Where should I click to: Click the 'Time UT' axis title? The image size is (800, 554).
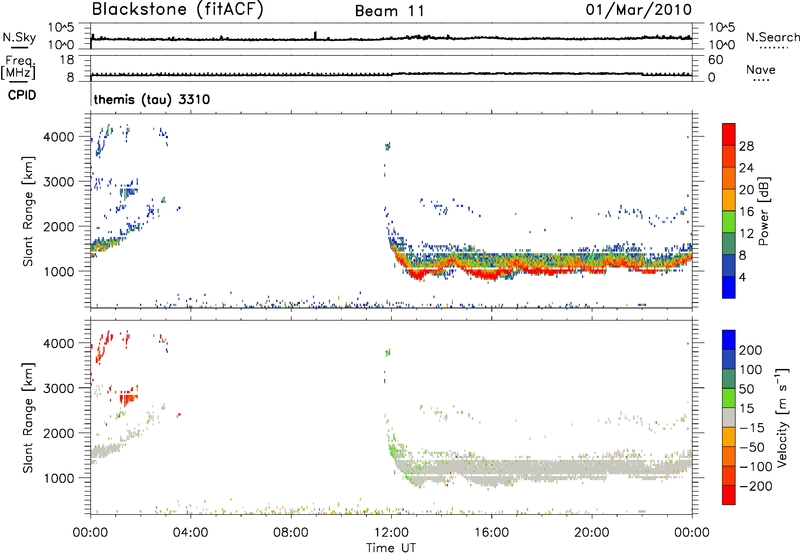click(x=391, y=548)
